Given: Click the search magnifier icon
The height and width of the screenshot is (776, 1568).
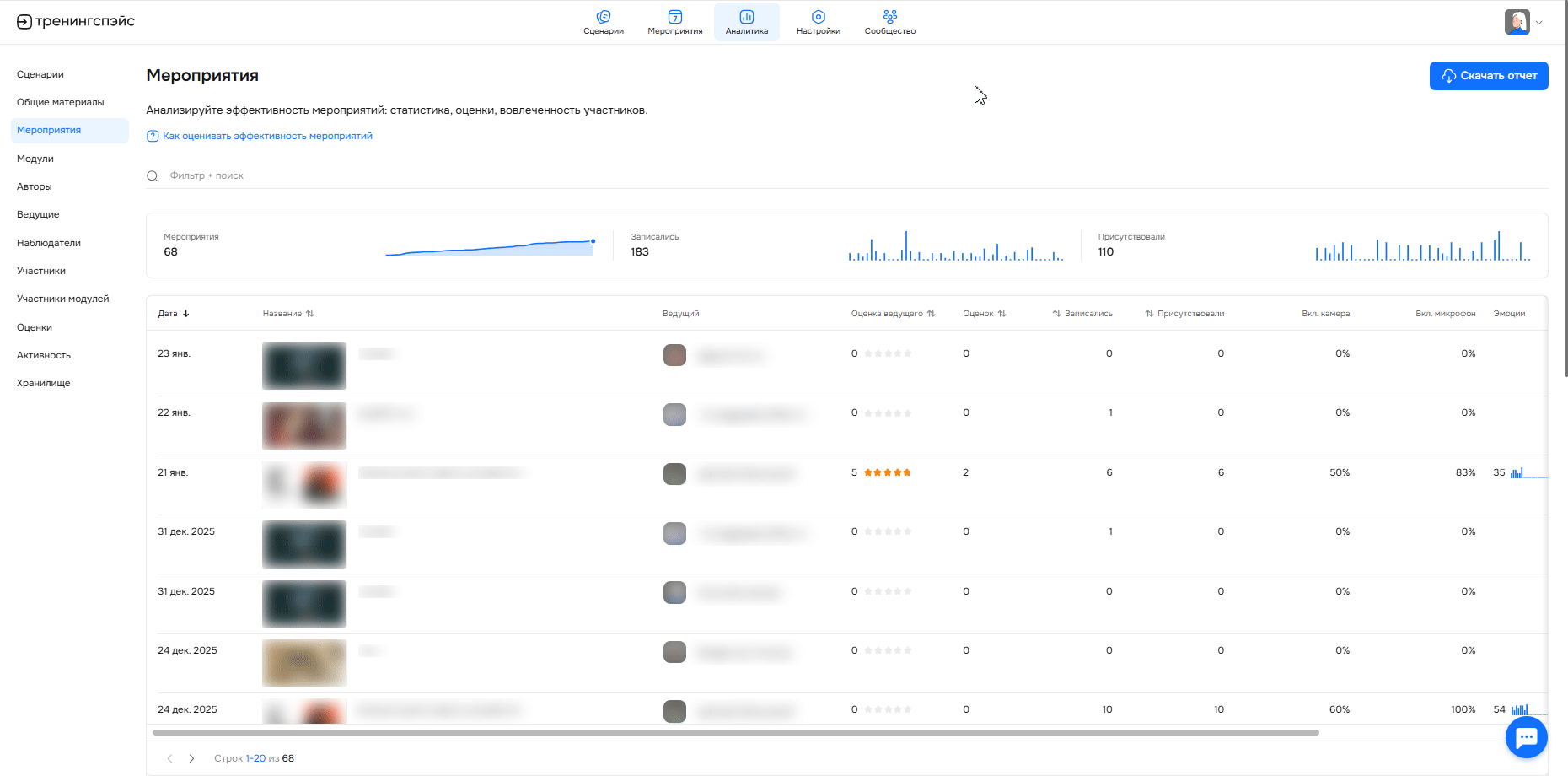Looking at the screenshot, I should pyautogui.click(x=153, y=176).
